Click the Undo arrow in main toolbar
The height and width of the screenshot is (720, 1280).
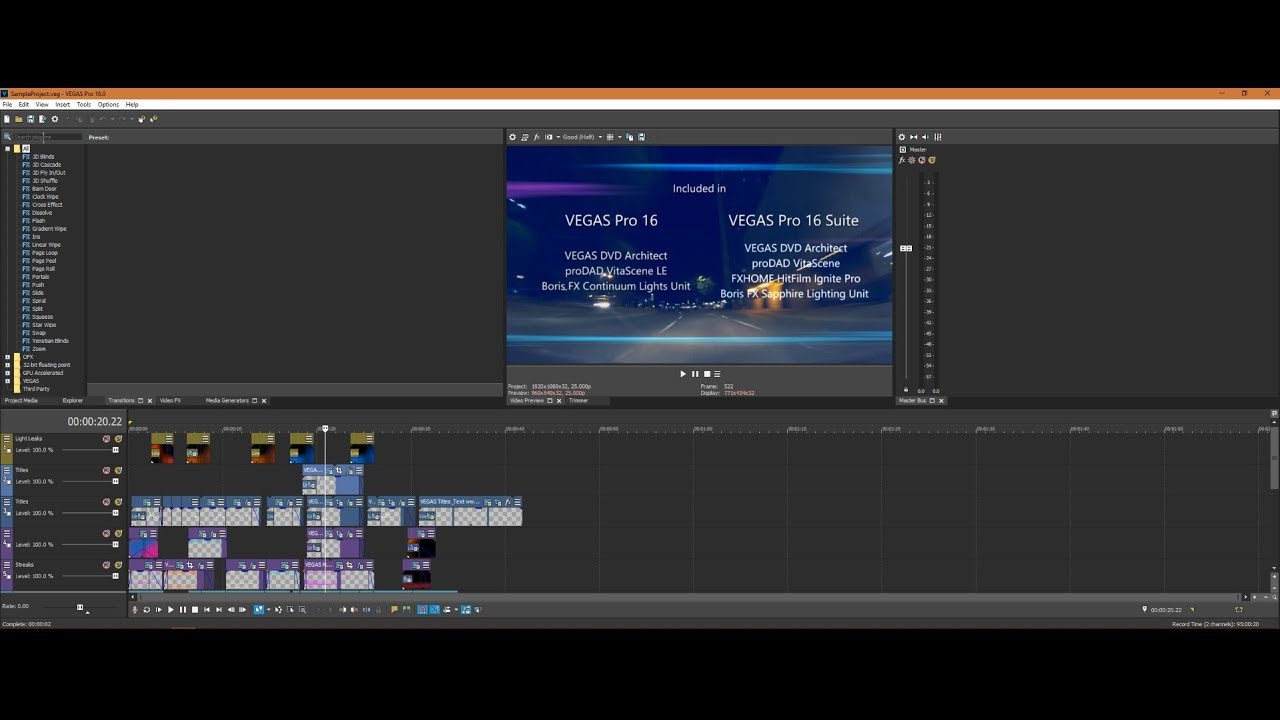[103, 119]
